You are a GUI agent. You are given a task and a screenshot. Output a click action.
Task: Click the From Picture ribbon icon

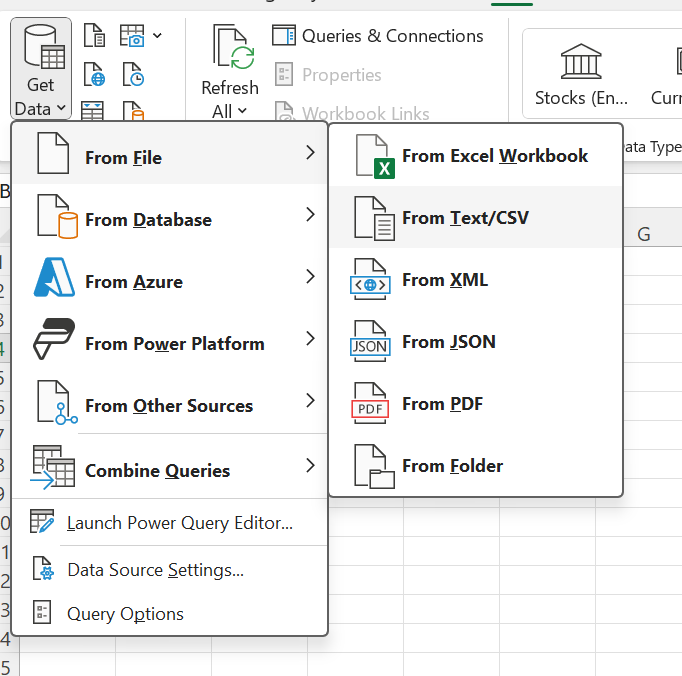(x=132, y=35)
